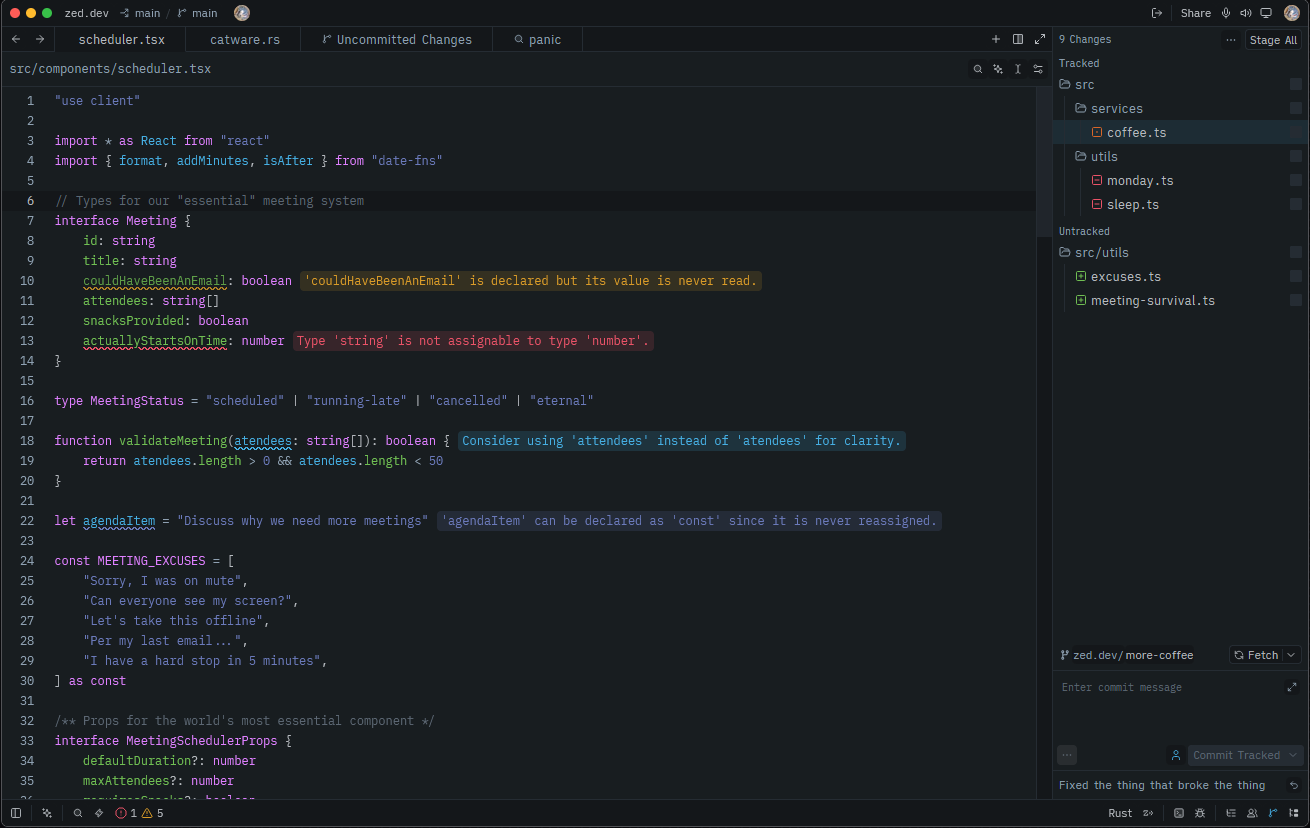The width and height of the screenshot is (1310, 828).
Task: Zoom the editor pane with expand arrows
Action: coord(1040,39)
